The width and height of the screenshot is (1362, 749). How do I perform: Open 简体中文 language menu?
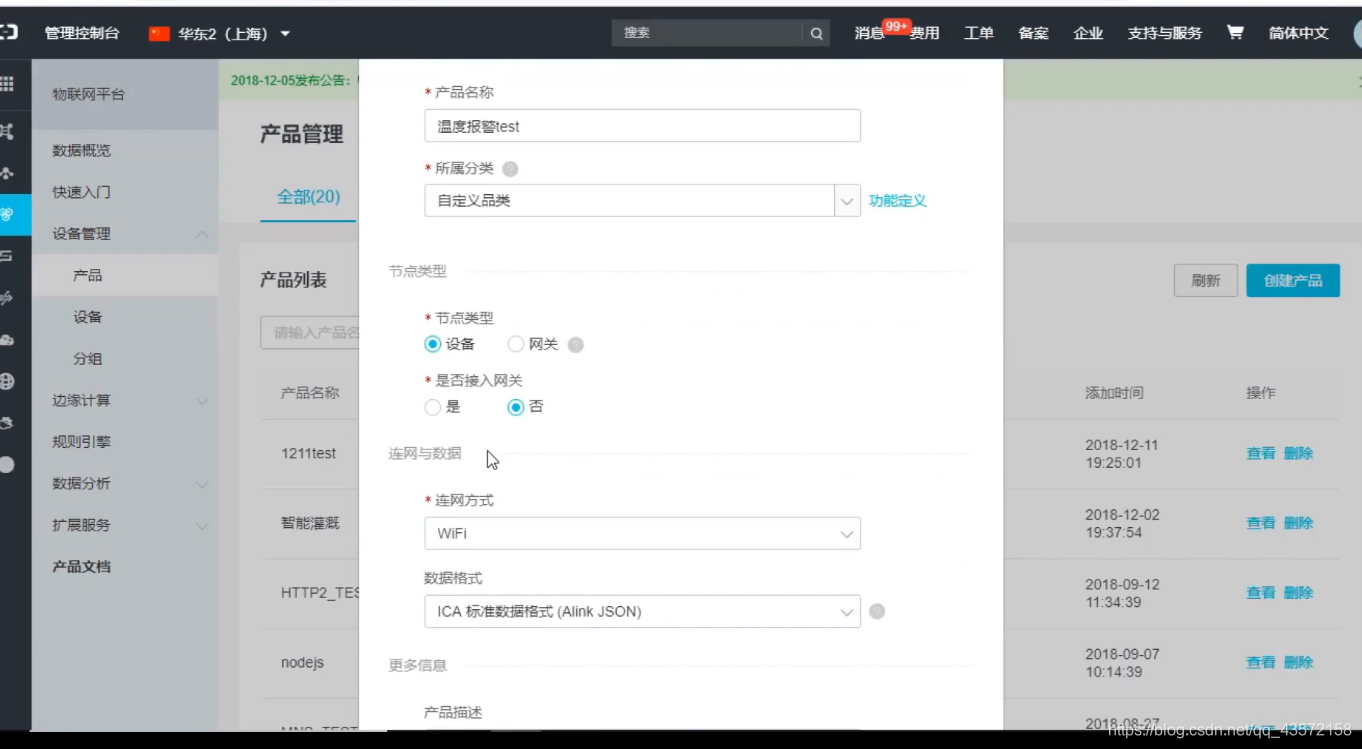1299,33
